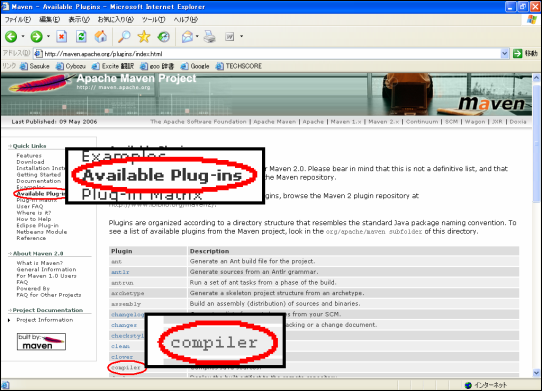Viewport: 542px width, 391px height.
Task: Open the Forward button history dropdown
Action: [48, 36]
